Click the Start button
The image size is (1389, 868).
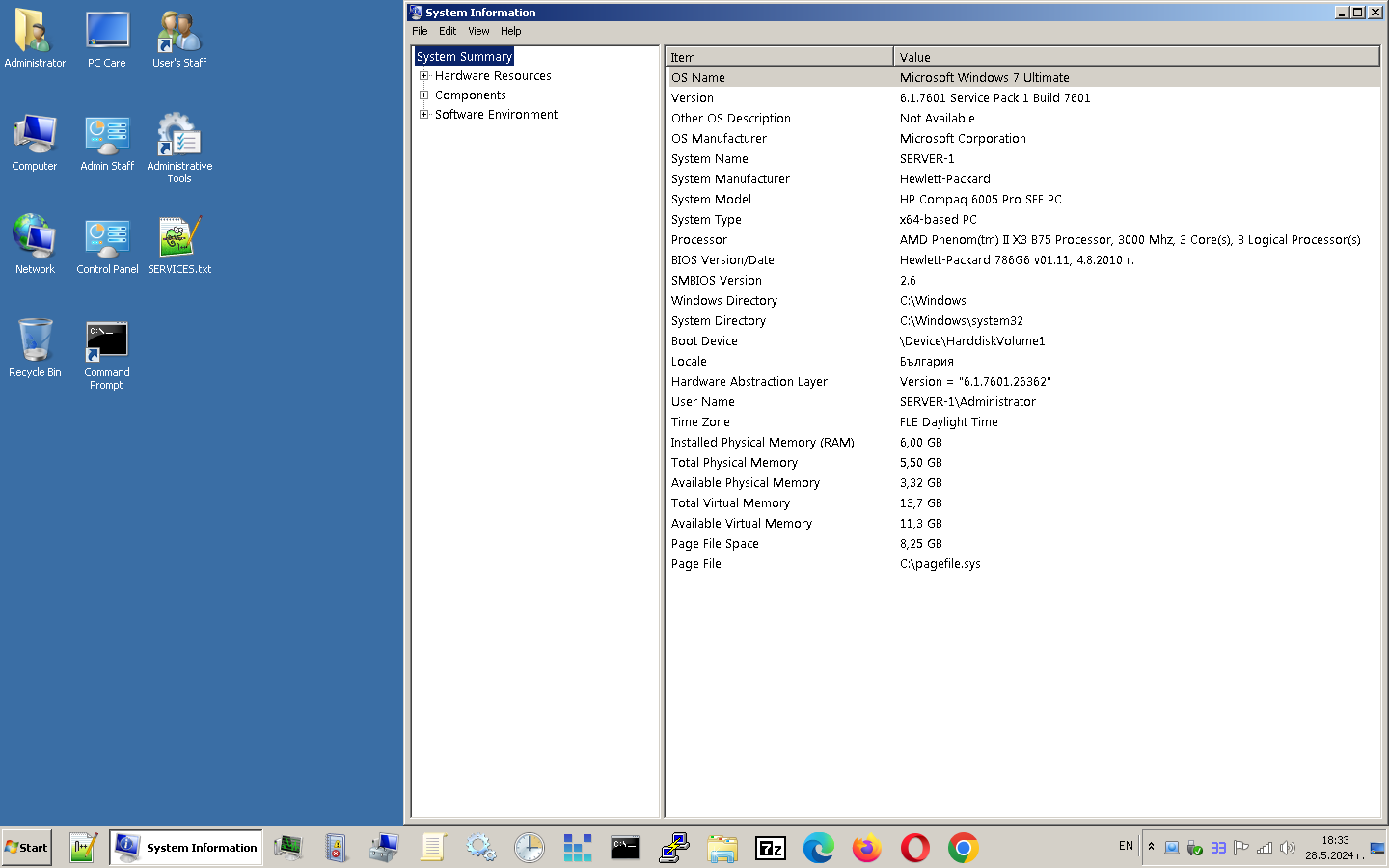pyautogui.click(x=26, y=848)
